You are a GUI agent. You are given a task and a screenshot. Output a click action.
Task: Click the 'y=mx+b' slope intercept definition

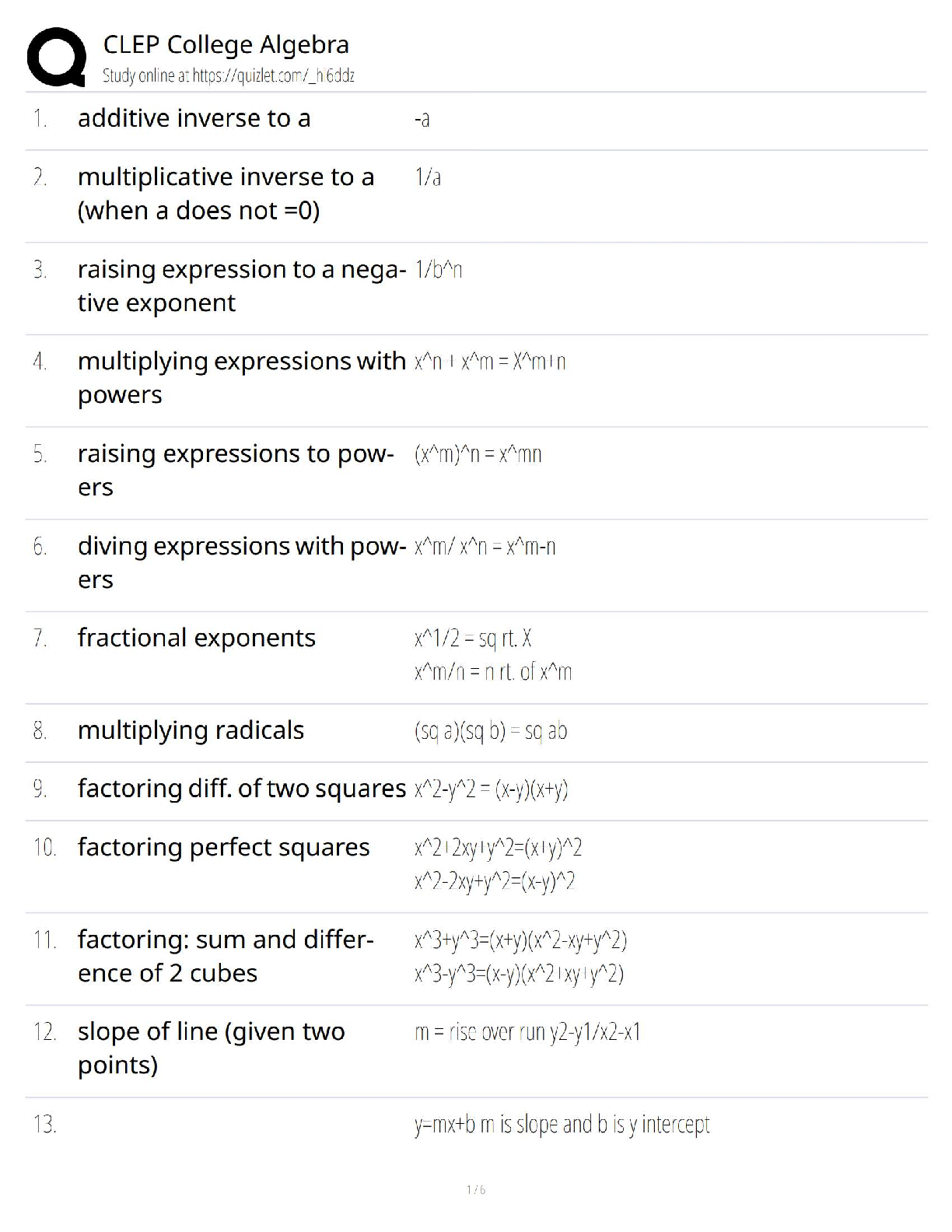[x=562, y=1125]
